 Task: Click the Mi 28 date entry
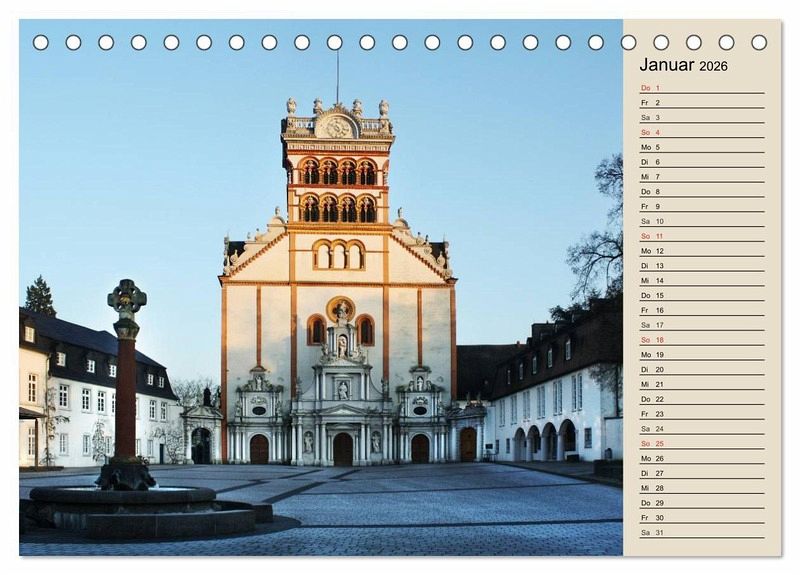point(700,488)
